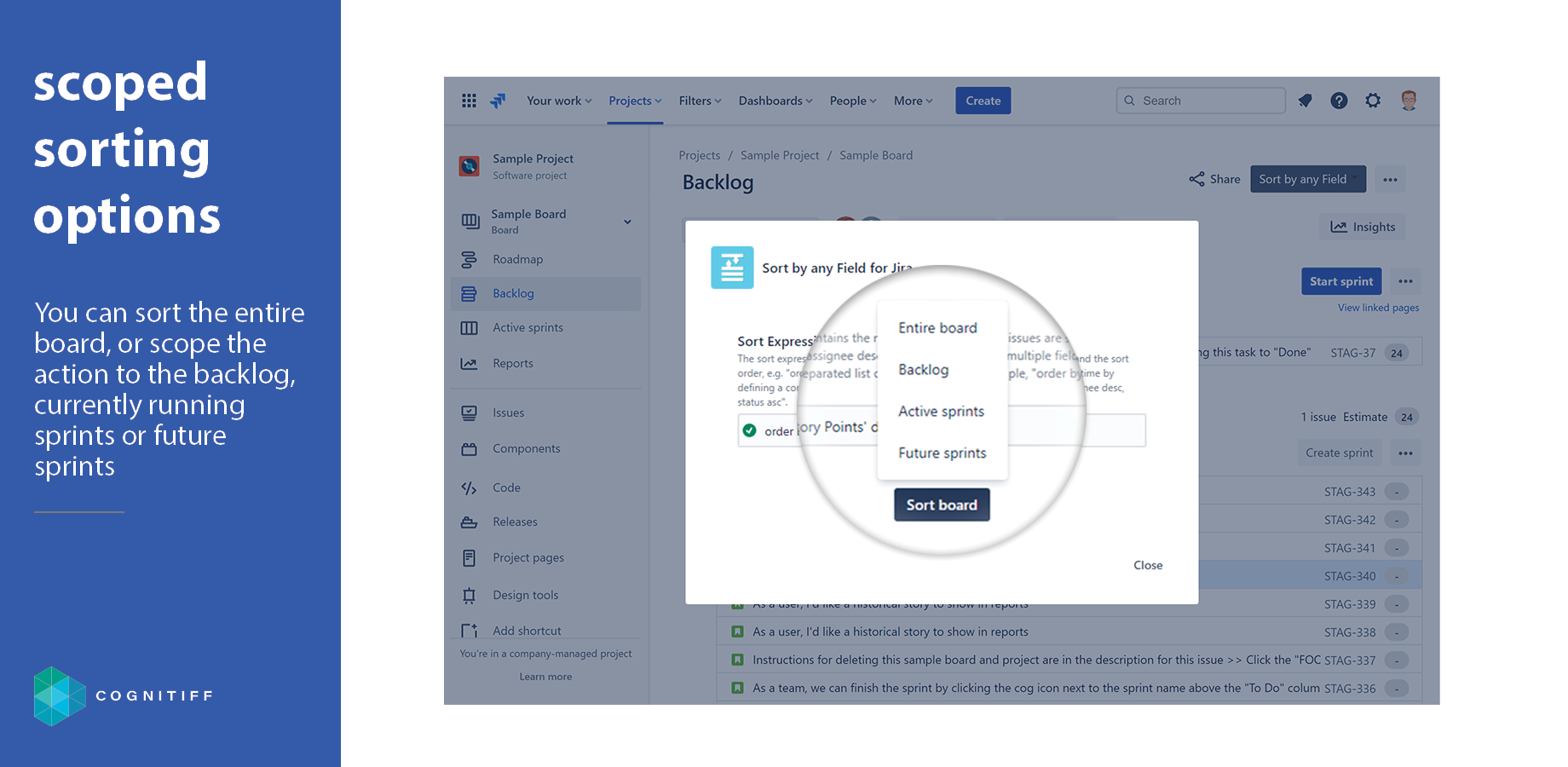Click issue key STAG-336

tap(1350, 689)
